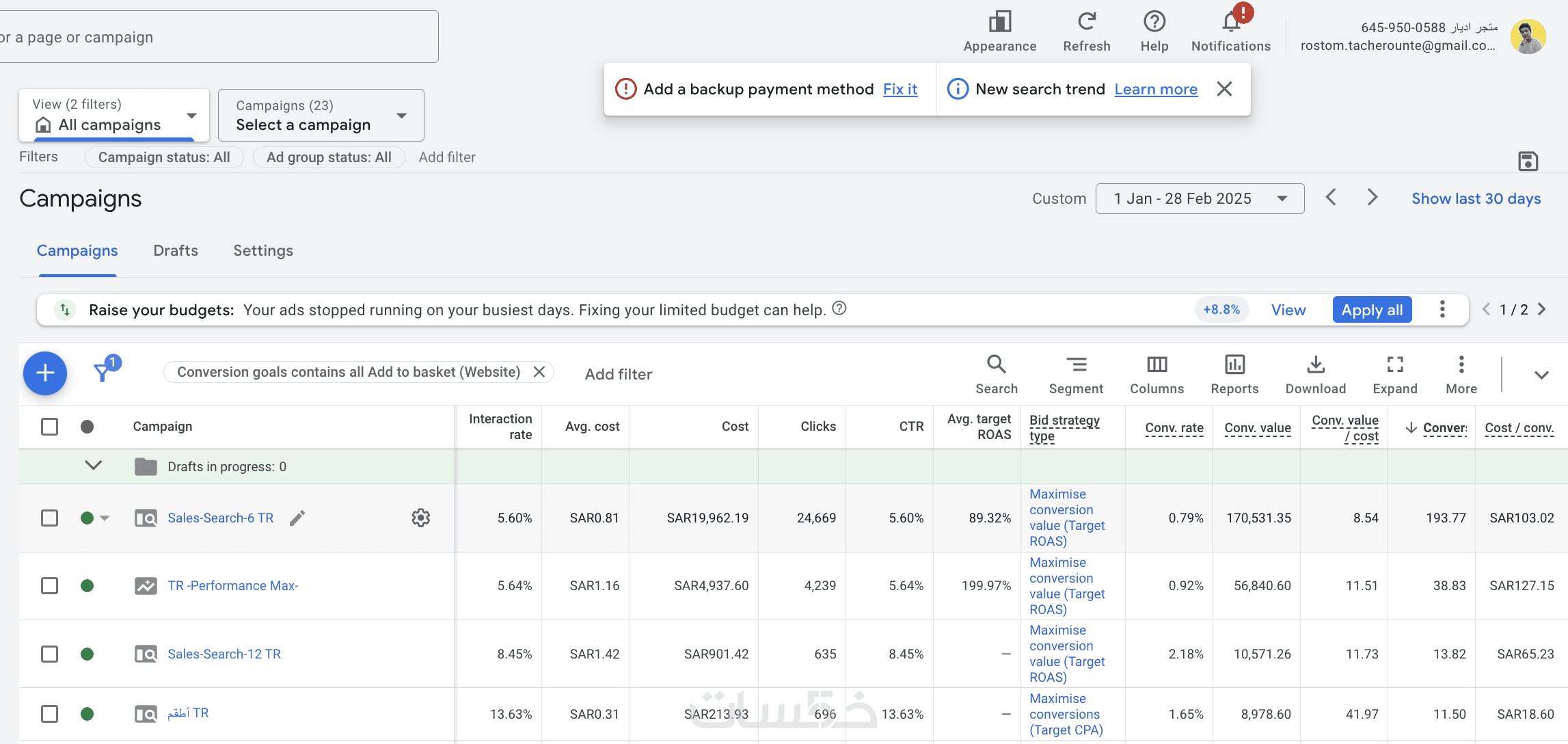Remove the Conversion goals filter chip

point(539,372)
